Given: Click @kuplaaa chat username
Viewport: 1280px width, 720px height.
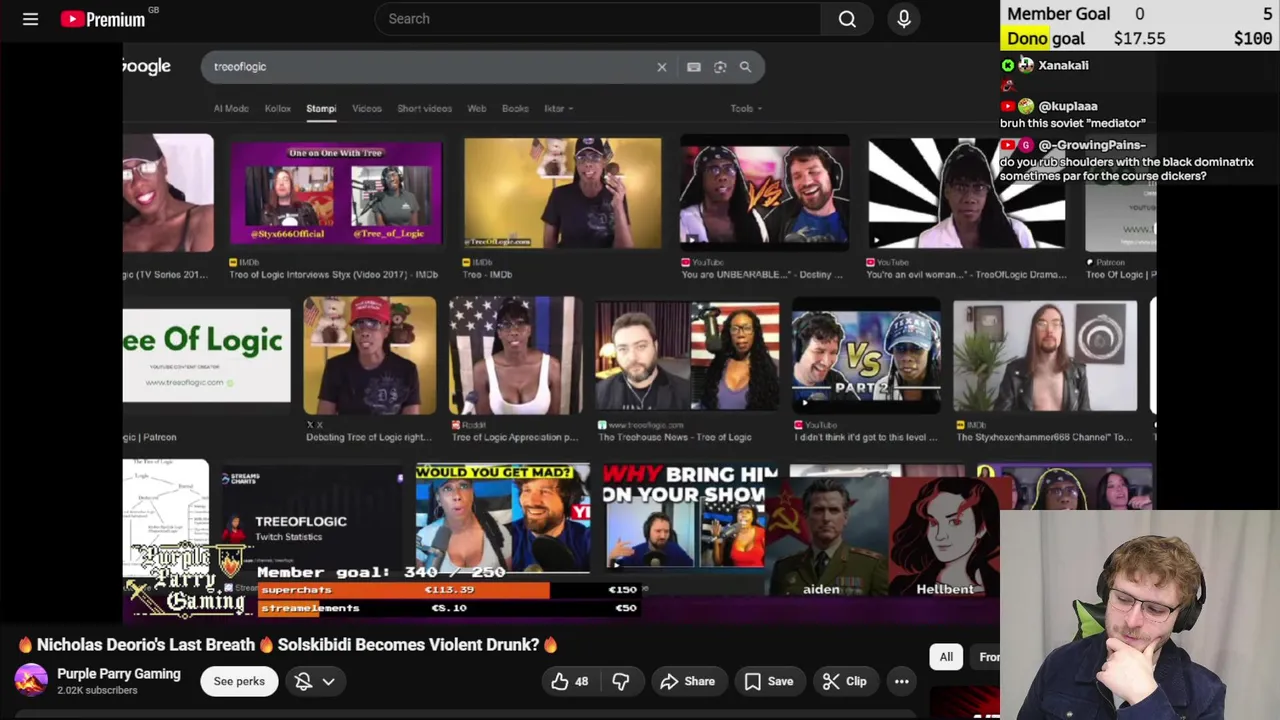Looking at the screenshot, I should [1068, 106].
